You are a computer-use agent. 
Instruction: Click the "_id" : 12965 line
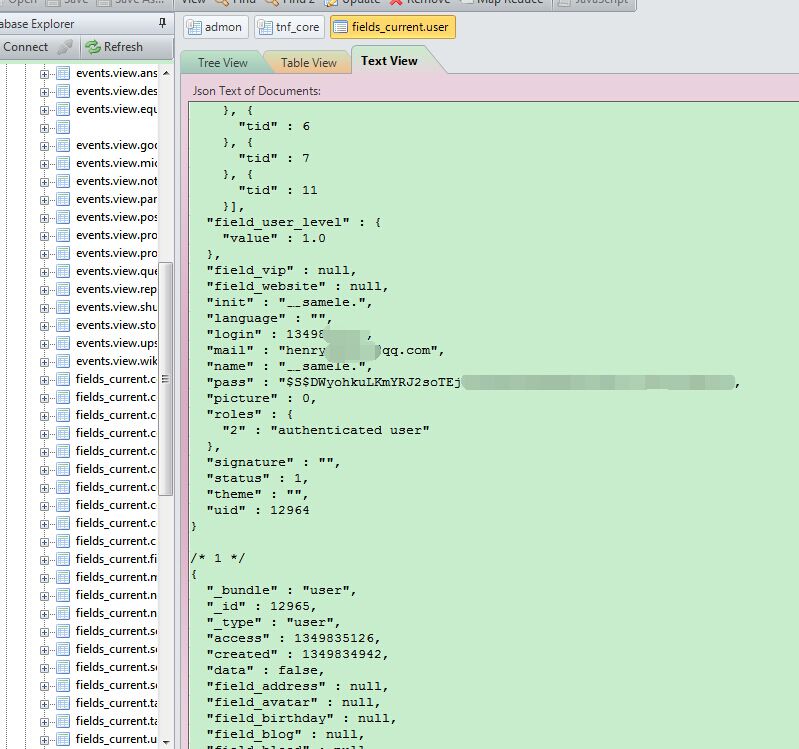point(261,606)
